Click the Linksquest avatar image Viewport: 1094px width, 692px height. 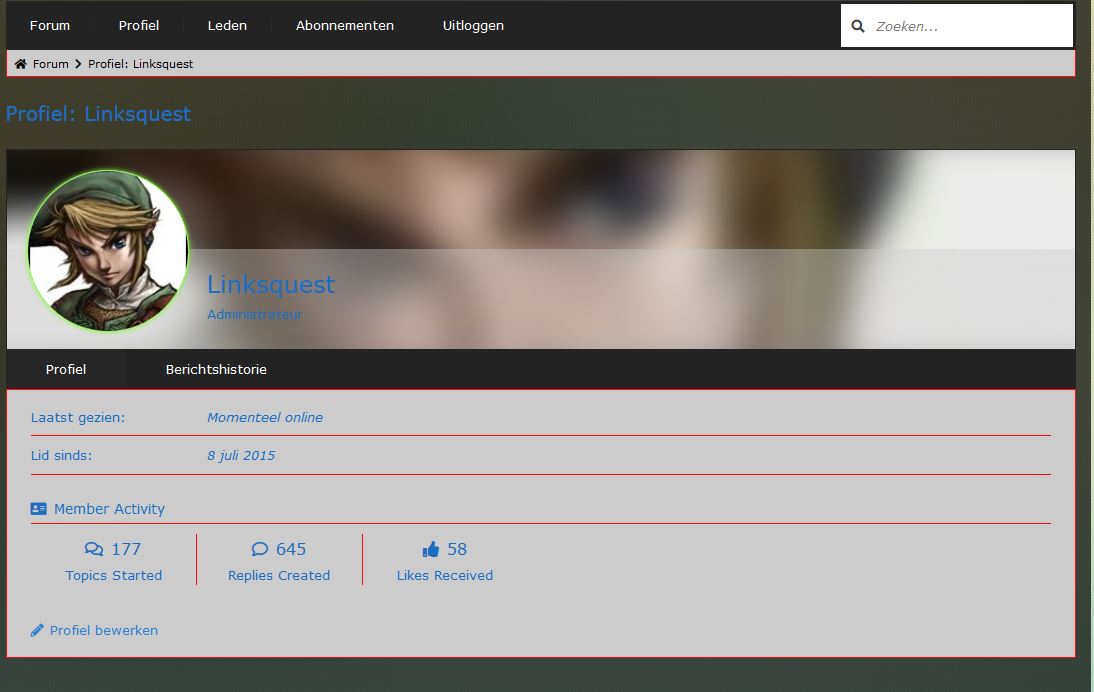click(108, 251)
